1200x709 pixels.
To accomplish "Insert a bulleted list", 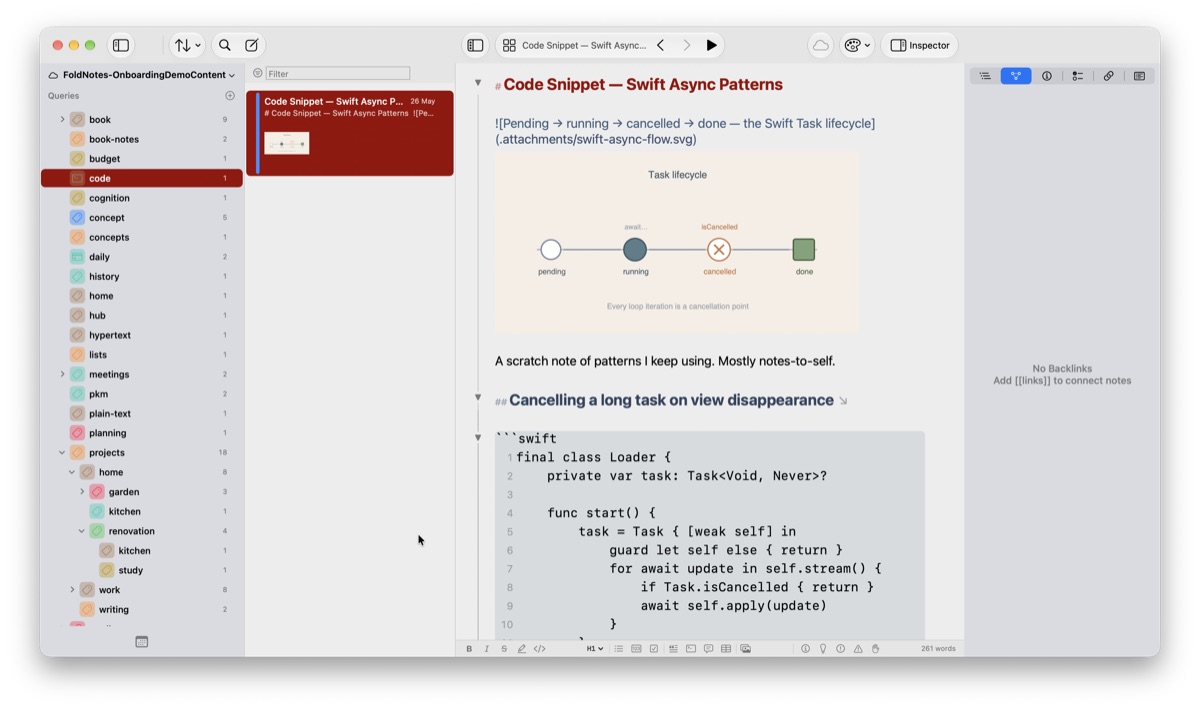I will click(618, 649).
